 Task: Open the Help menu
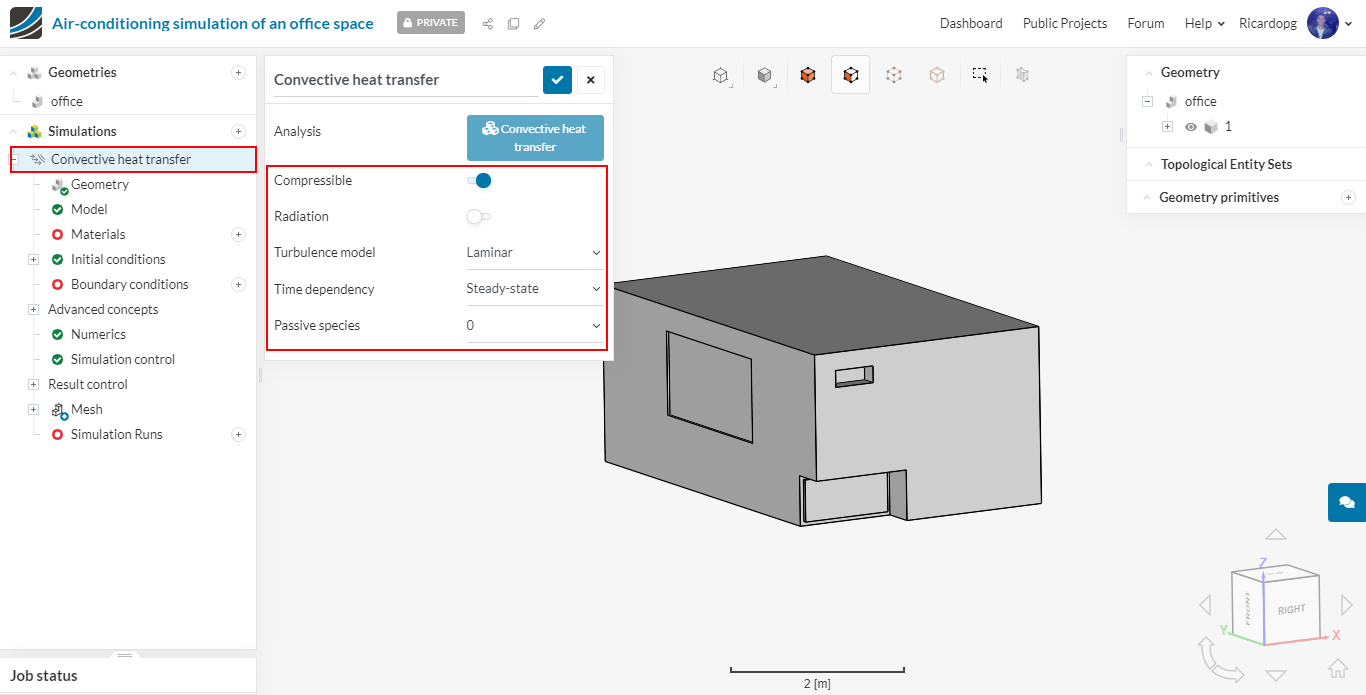[x=1204, y=23]
